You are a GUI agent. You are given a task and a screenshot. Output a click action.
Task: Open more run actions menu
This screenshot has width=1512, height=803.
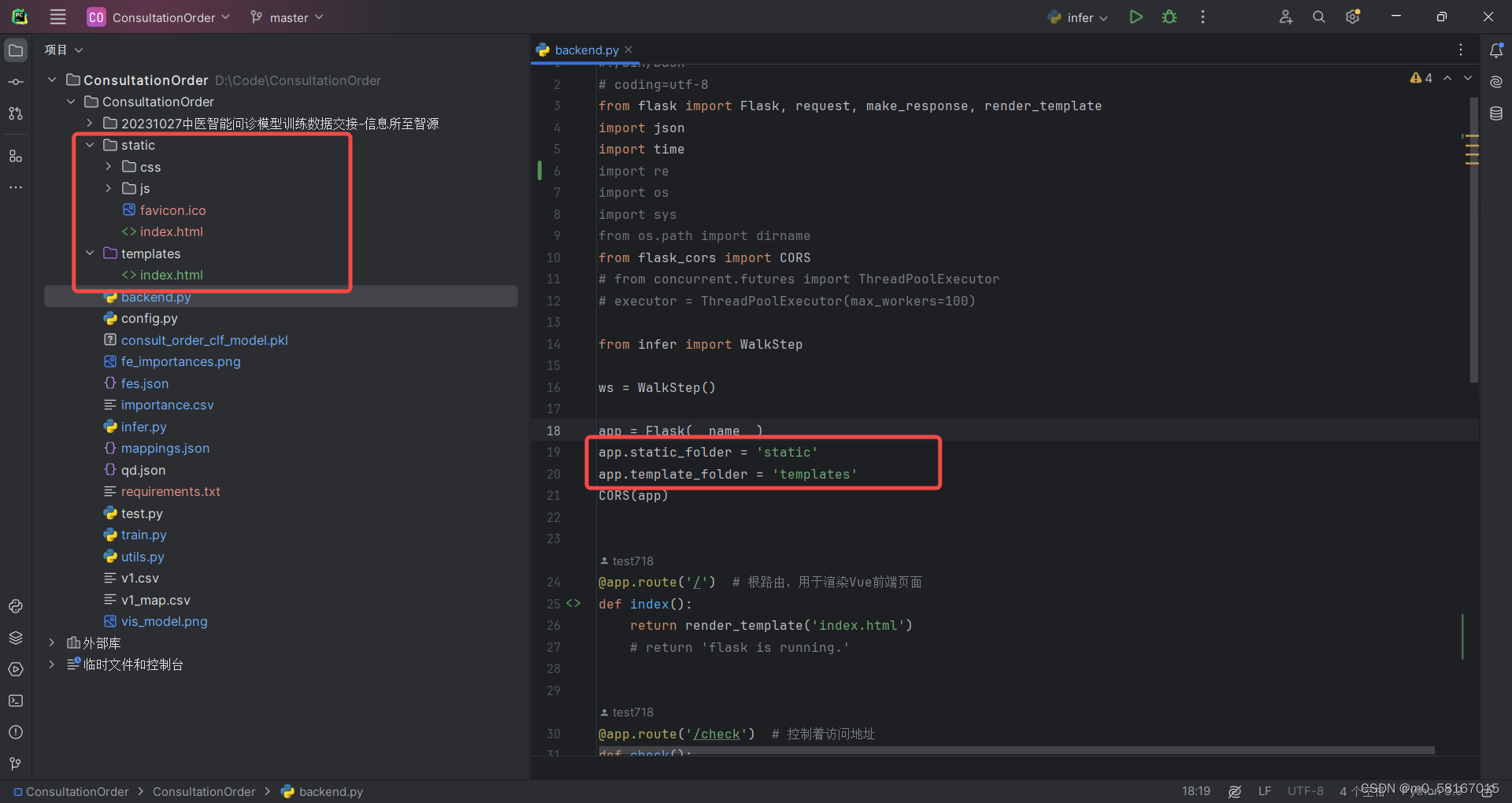point(1203,17)
